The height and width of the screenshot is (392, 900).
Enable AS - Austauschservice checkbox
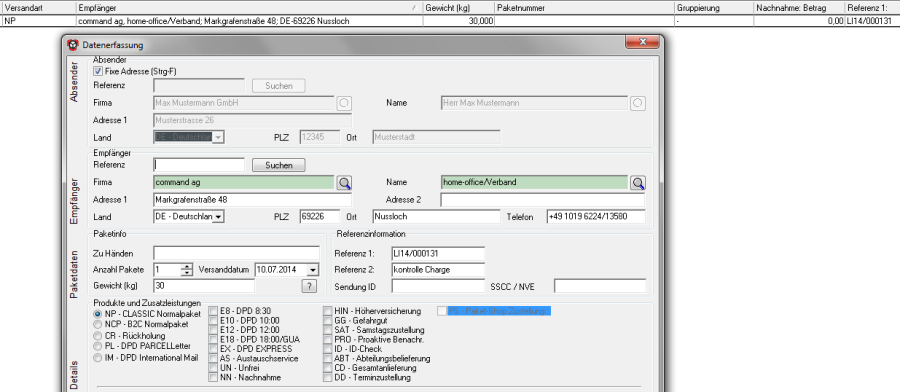click(x=213, y=358)
